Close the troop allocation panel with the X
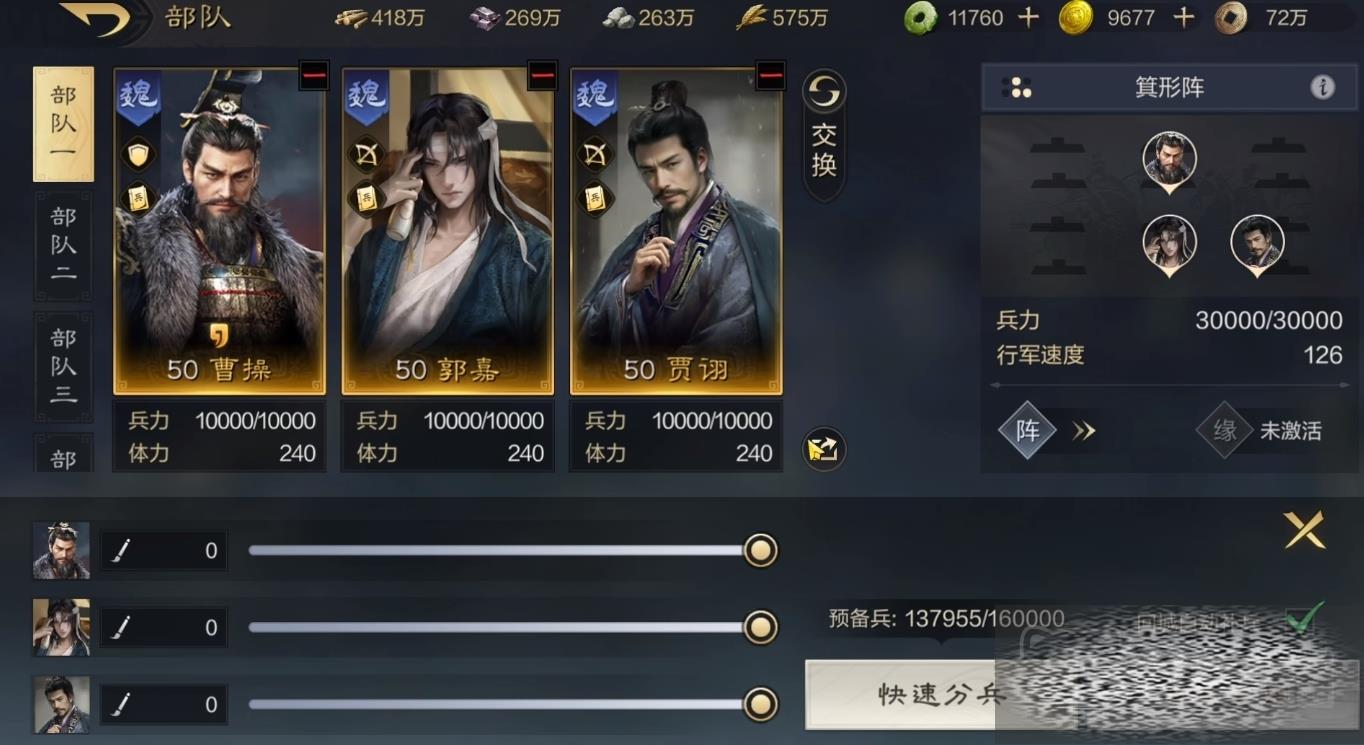This screenshot has width=1364, height=745. coord(1305,530)
